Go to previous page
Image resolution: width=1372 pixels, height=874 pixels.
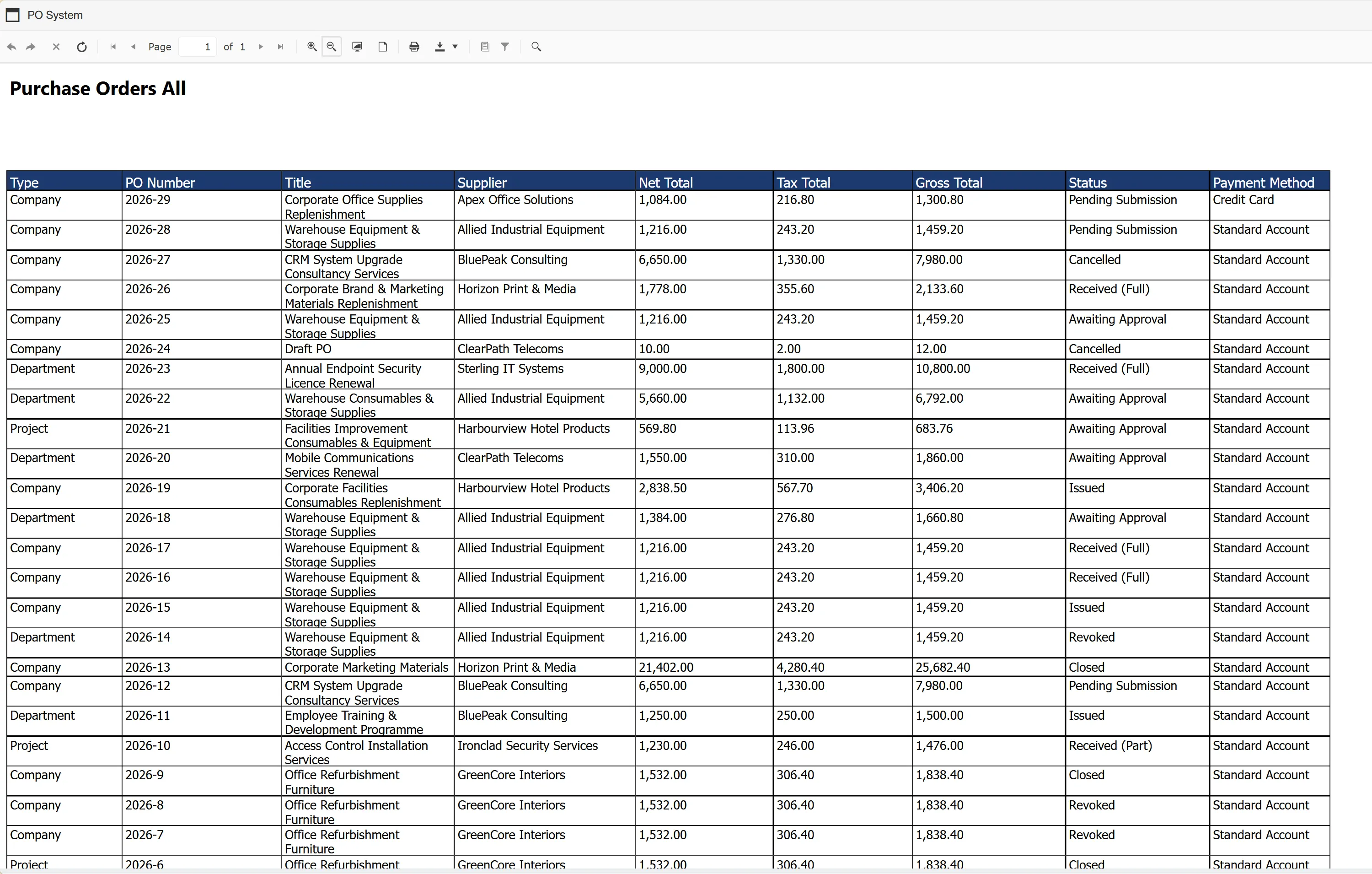click(x=134, y=47)
